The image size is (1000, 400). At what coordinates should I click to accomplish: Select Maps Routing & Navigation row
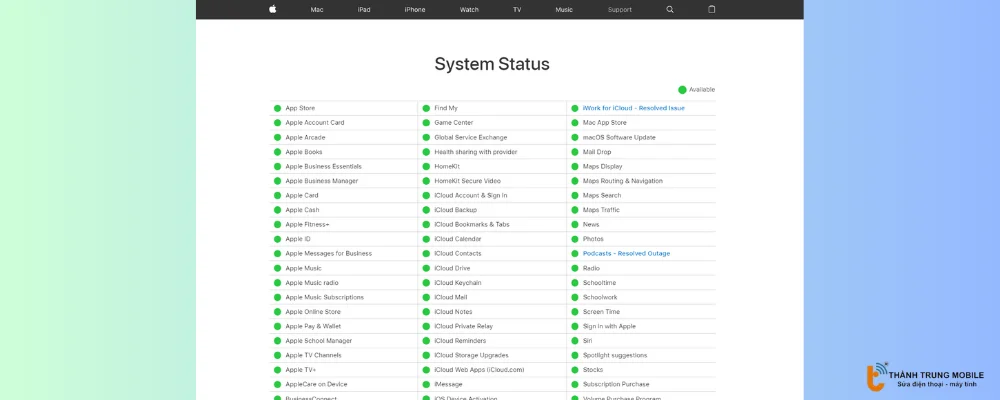click(641, 181)
